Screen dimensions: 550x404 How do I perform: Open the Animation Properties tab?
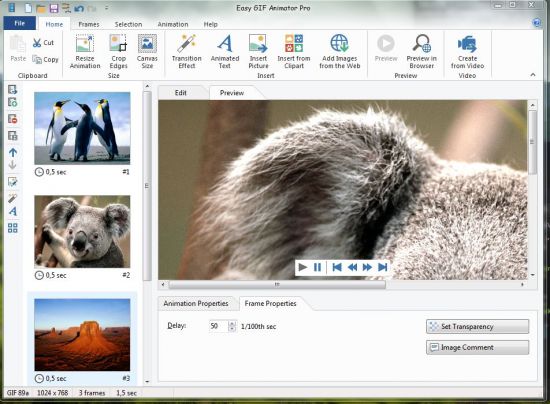click(196, 303)
